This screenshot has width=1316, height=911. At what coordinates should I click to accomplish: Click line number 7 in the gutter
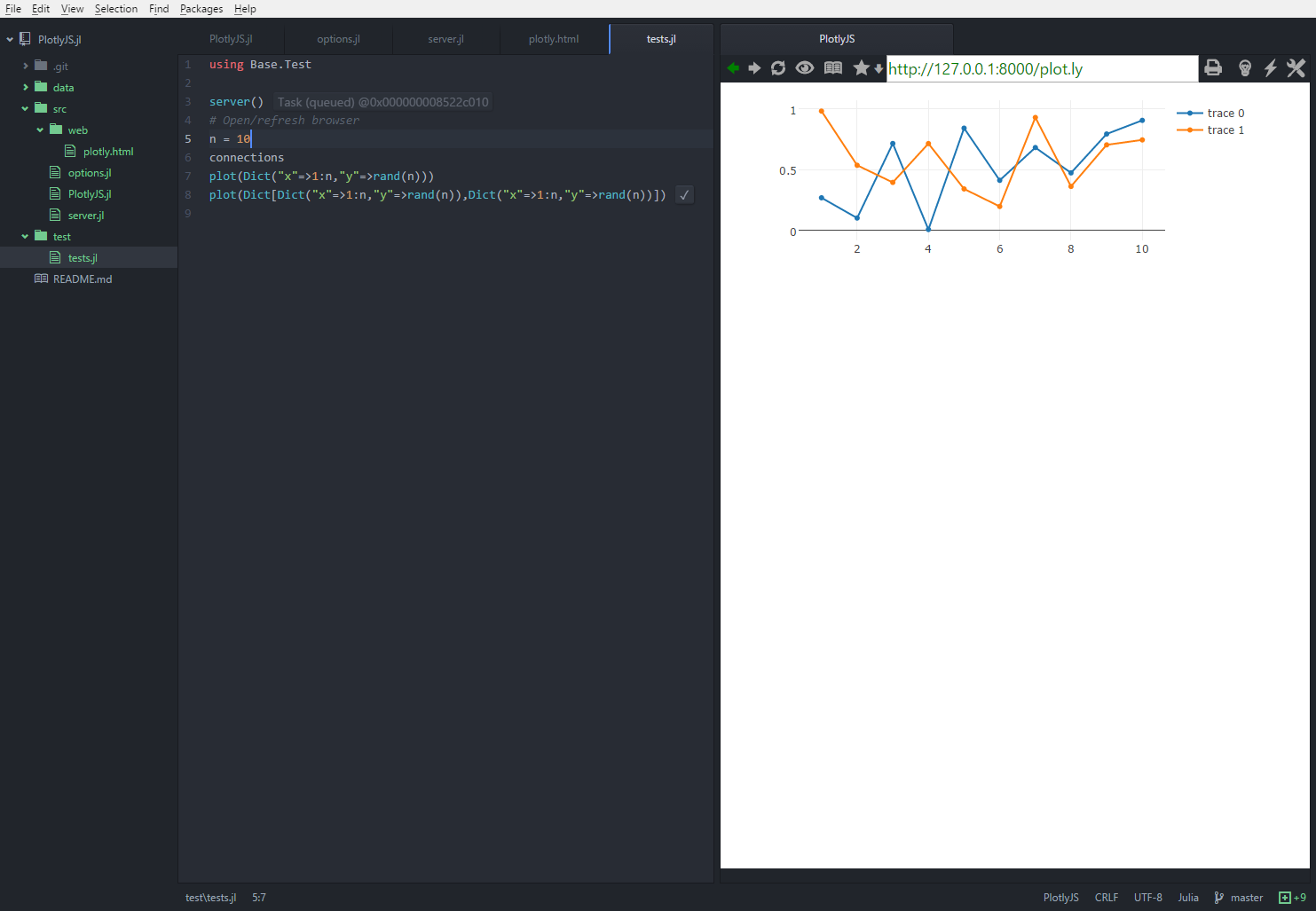click(188, 177)
